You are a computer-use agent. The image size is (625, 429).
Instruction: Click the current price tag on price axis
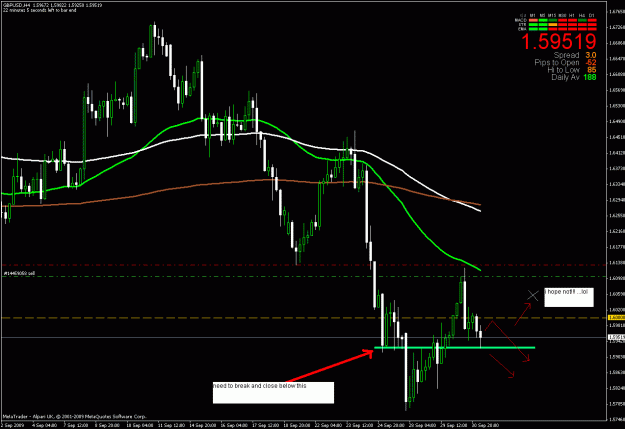point(616,337)
